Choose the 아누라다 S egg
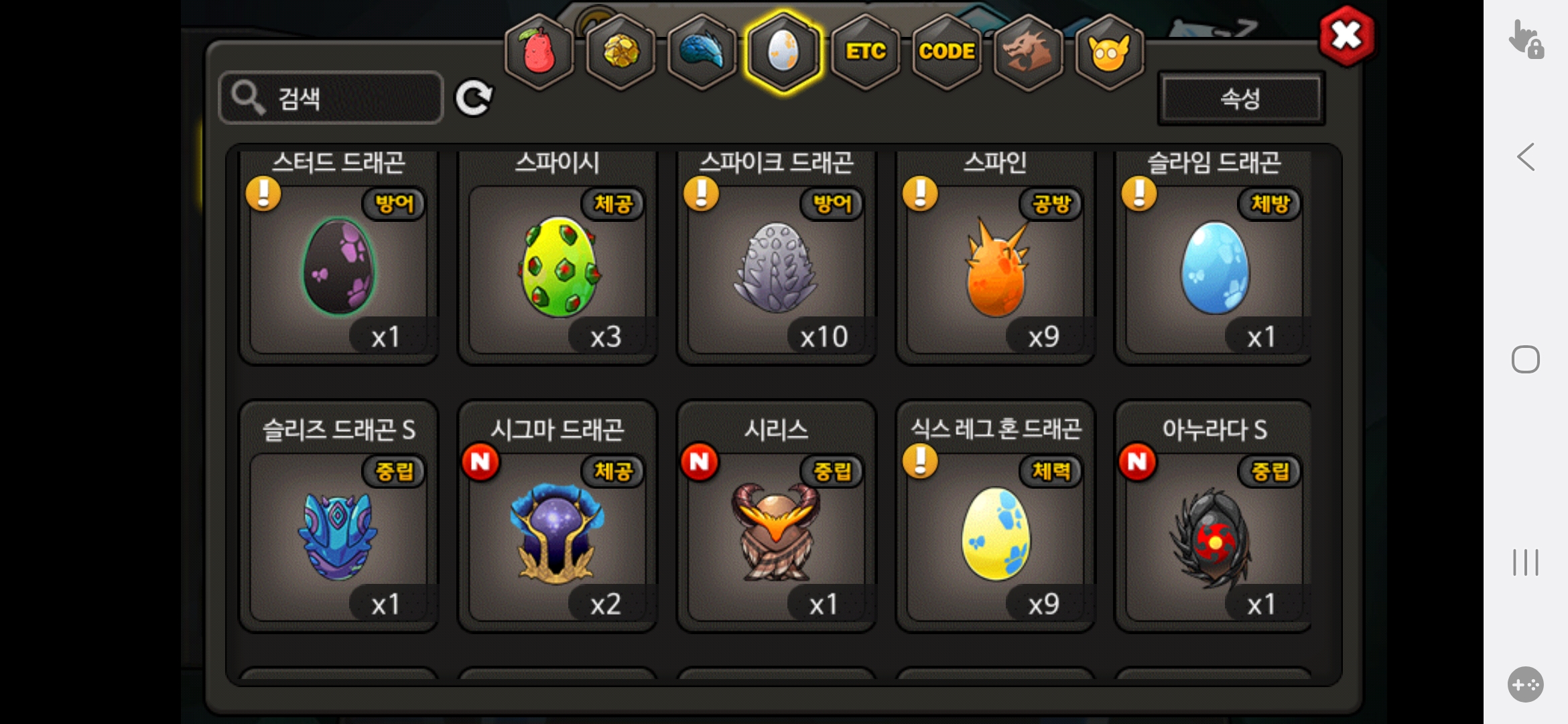This screenshot has width=1568, height=724. [x=1214, y=516]
